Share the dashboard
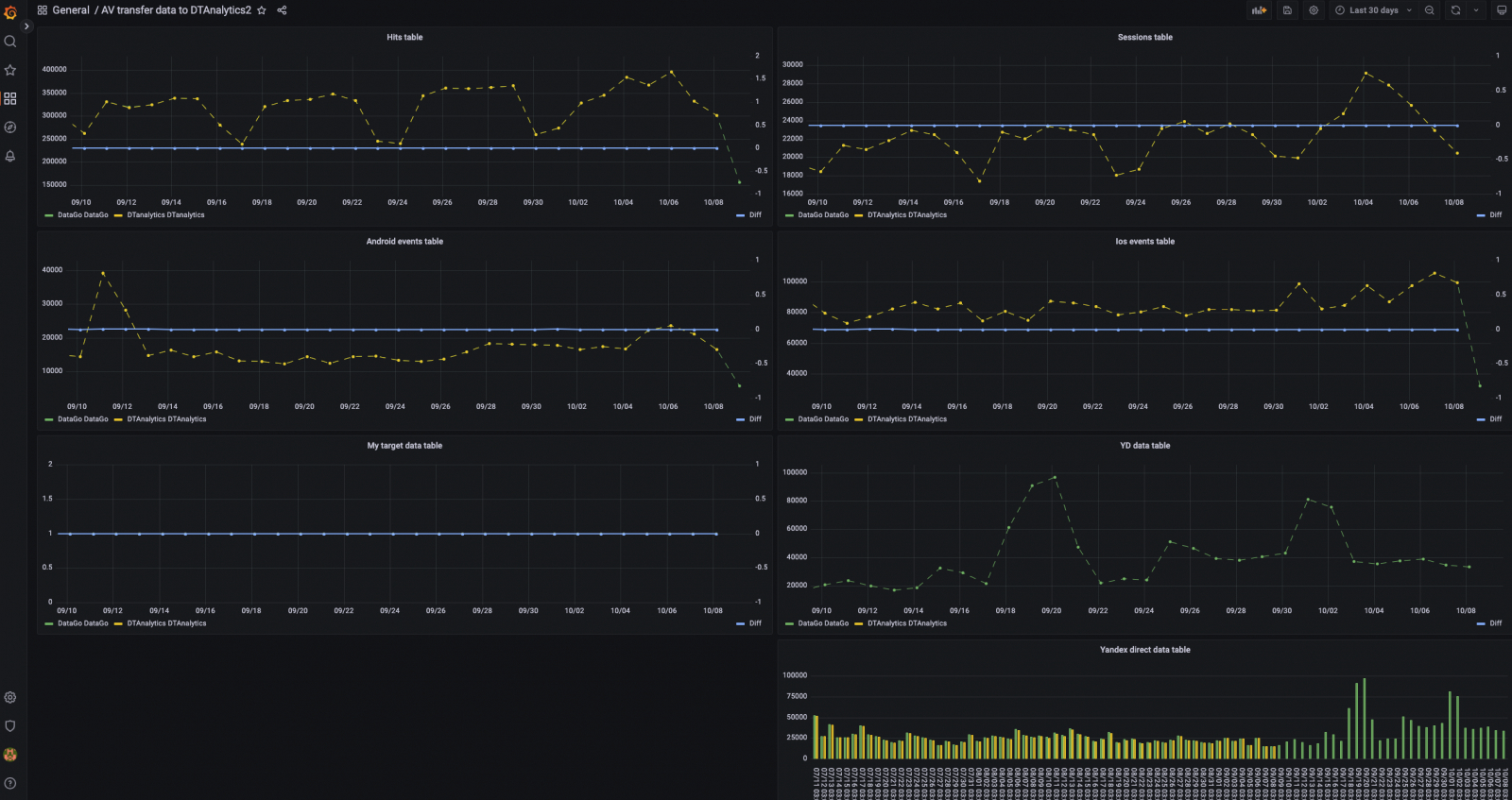 (x=282, y=10)
